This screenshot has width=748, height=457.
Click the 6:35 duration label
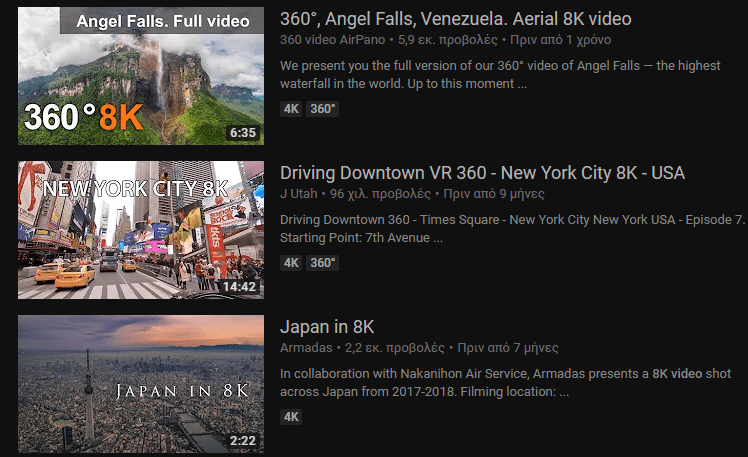tap(243, 133)
